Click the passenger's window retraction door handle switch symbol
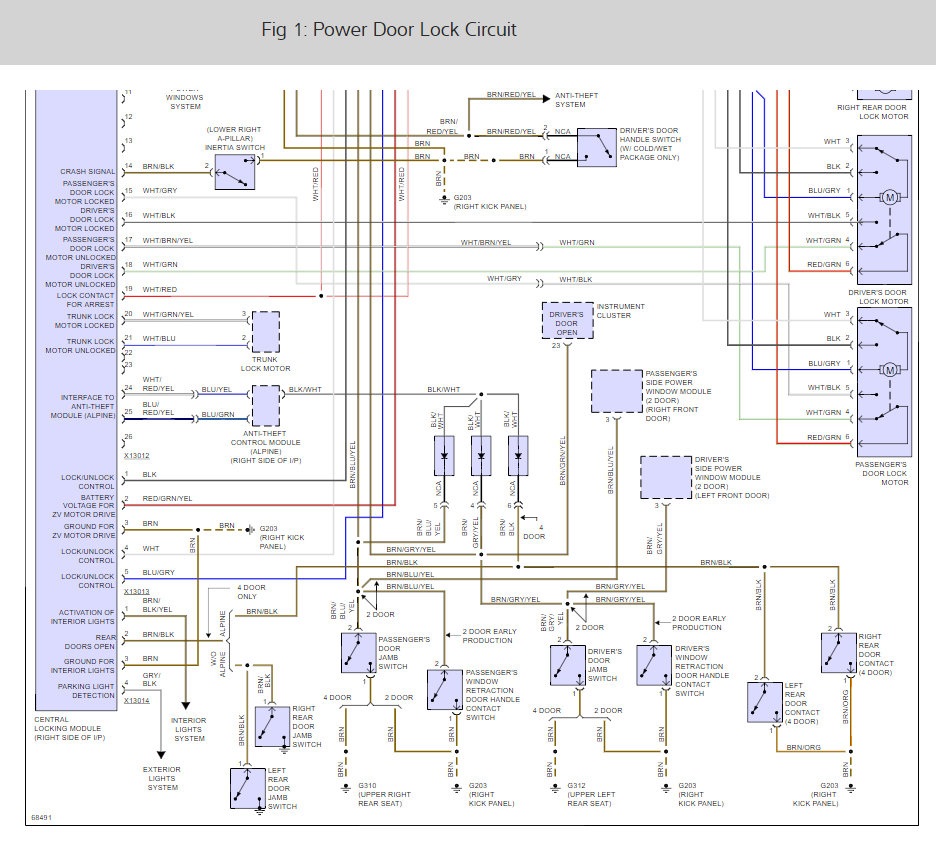 tap(445, 689)
